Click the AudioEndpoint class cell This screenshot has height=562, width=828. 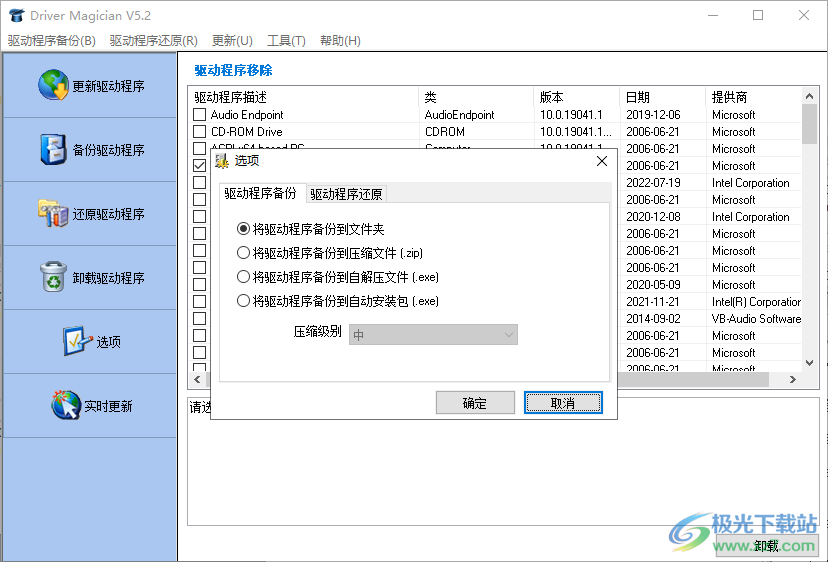pos(459,115)
